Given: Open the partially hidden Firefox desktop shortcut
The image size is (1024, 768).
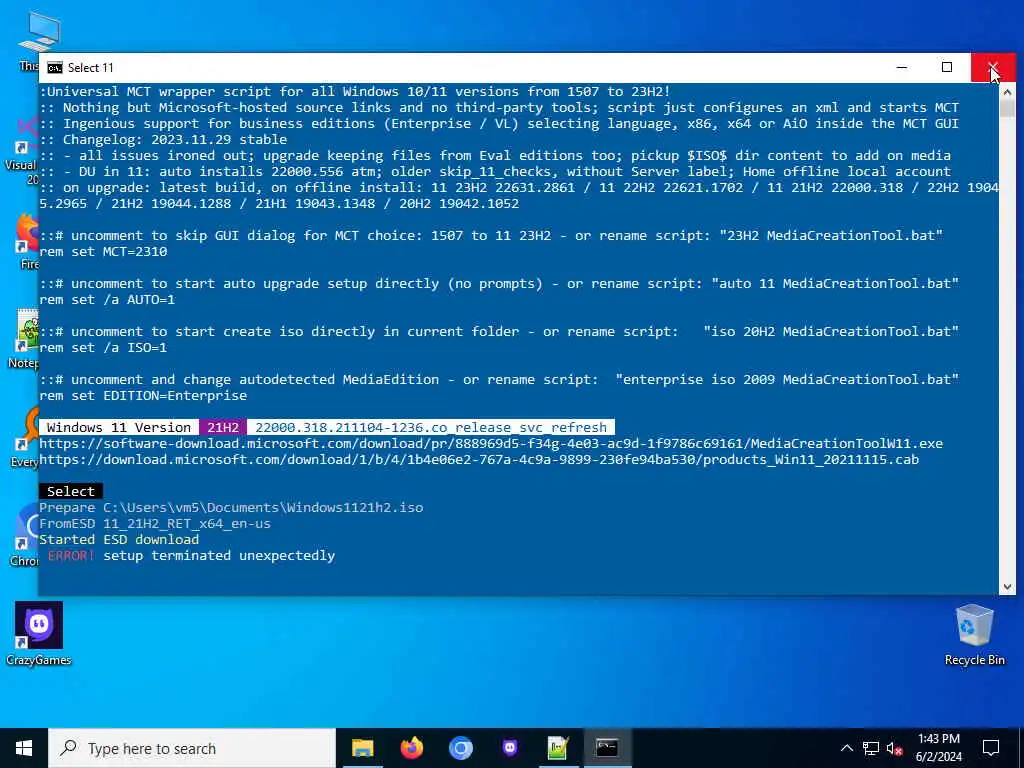Looking at the screenshot, I should coord(27,242).
